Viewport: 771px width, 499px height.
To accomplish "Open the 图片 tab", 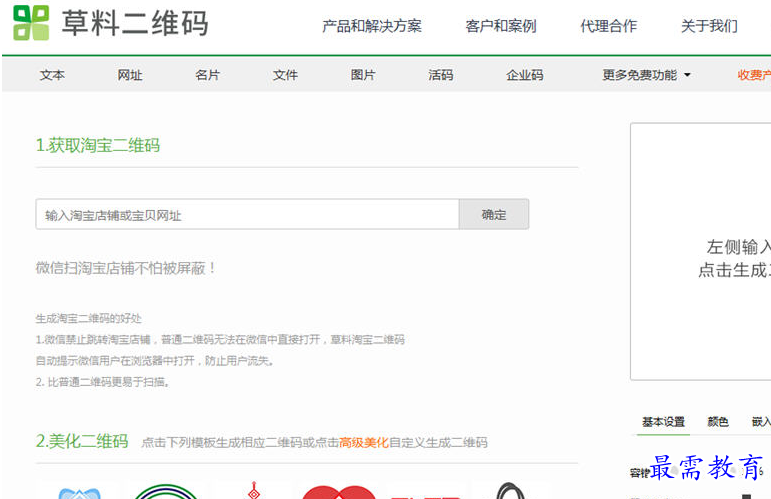I will tap(363, 75).
